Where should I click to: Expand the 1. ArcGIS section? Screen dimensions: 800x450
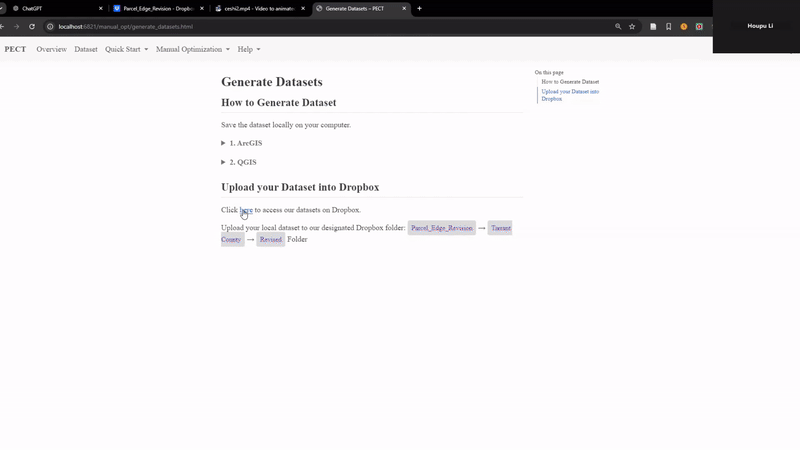pos(241,143)
